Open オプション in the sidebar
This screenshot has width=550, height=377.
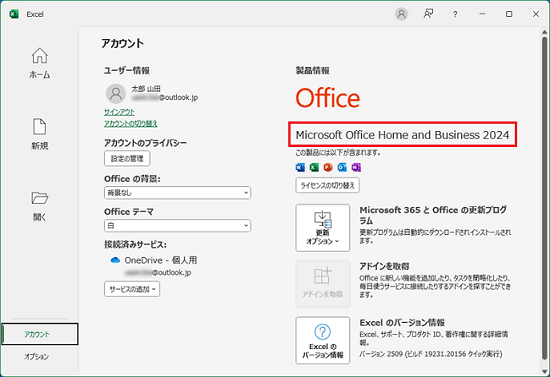tap(36, 357)
